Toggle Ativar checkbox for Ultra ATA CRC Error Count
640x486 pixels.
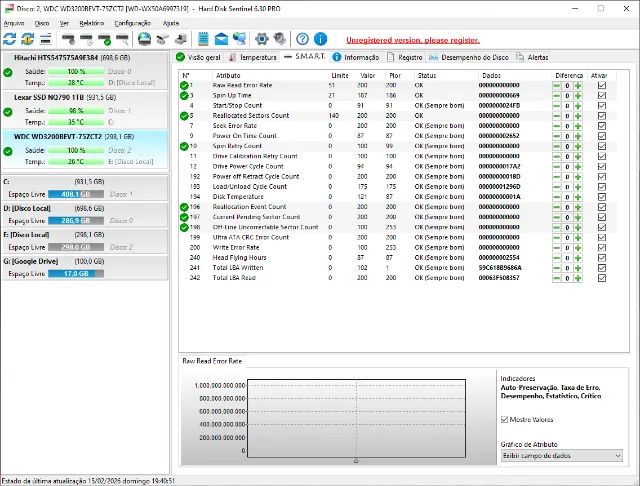(x=602, y=237)
